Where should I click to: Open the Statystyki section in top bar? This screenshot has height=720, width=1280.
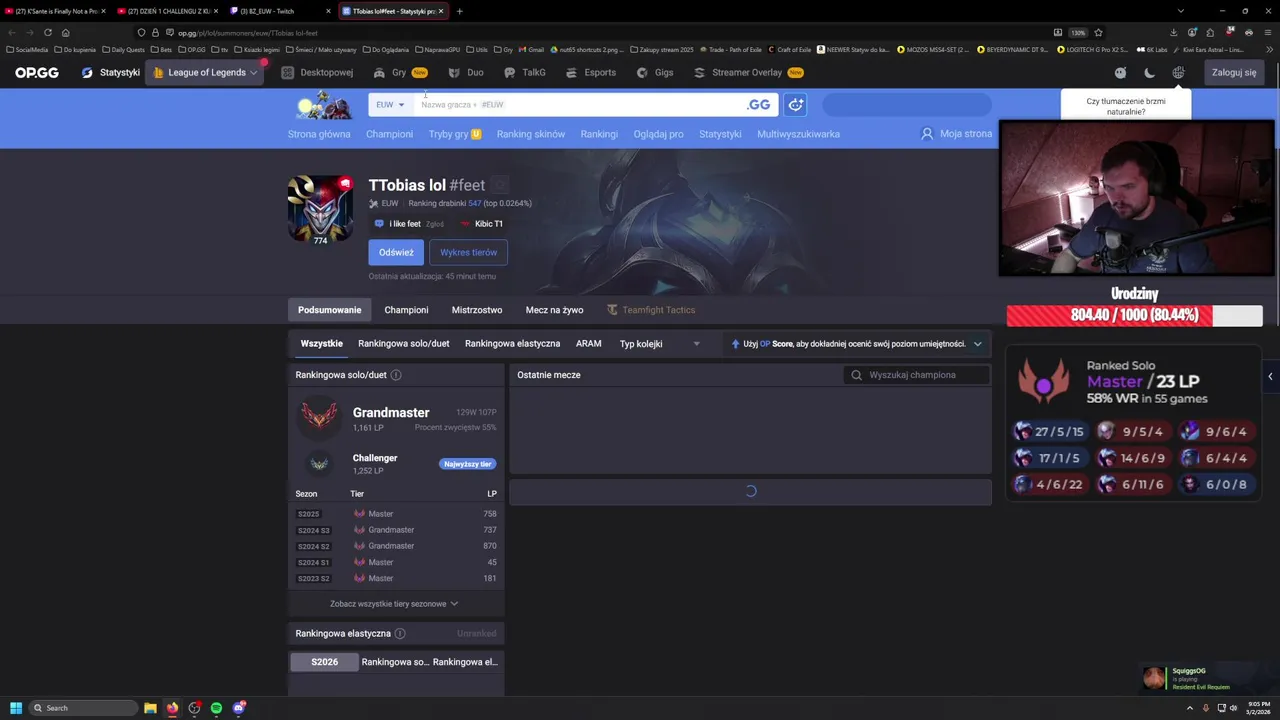pos(111,72)
